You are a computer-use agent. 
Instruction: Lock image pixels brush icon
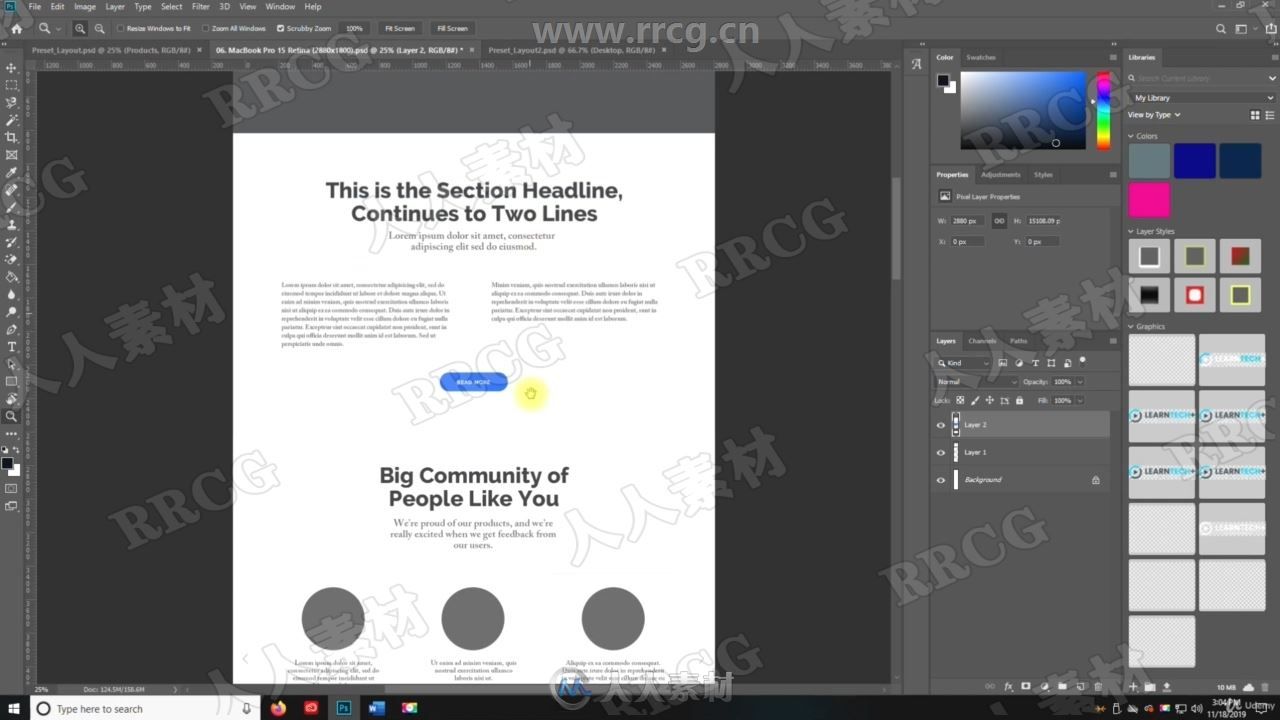pyautogui.click(x=975, y=400)
